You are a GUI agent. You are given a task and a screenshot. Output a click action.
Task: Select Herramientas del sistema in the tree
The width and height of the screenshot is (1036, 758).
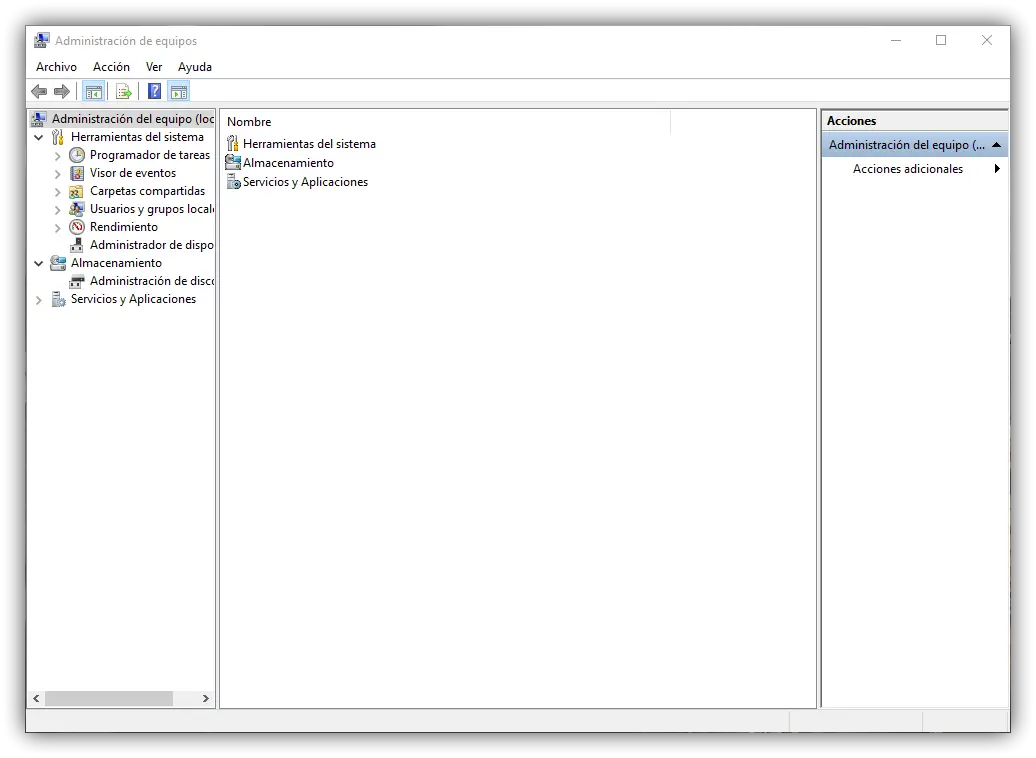[137, 137]
